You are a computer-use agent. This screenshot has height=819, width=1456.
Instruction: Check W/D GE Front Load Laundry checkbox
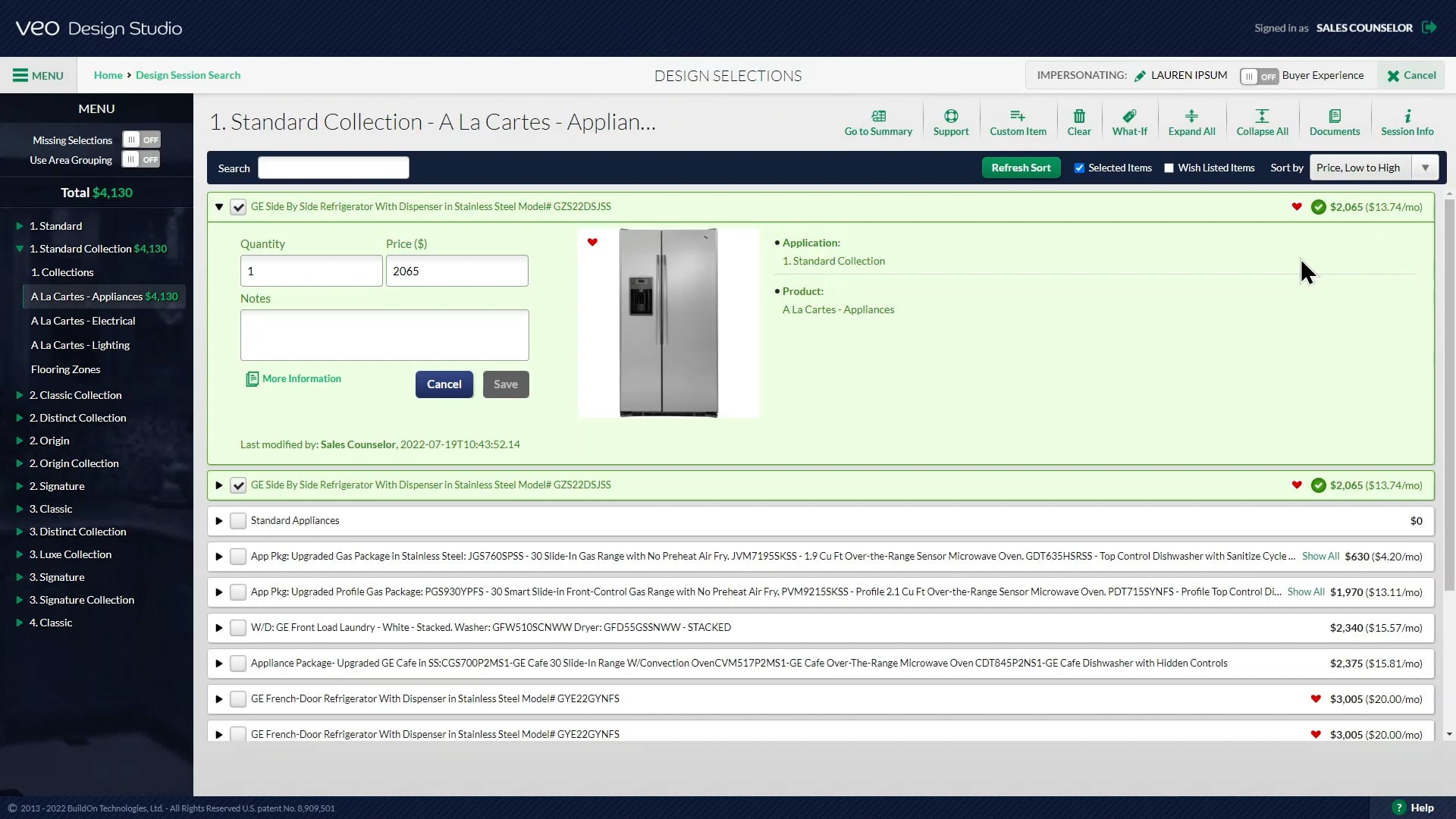238,627
